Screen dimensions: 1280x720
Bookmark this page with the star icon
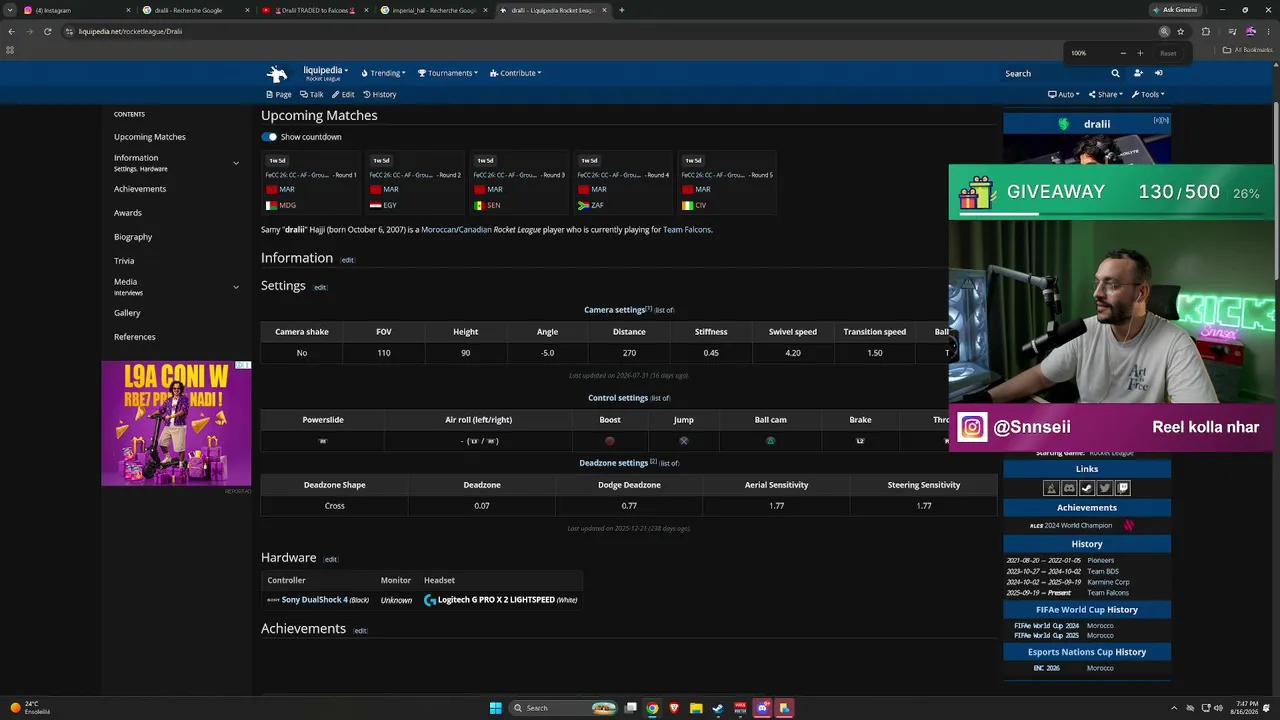pyautogui.click(x=1181, y=31)
